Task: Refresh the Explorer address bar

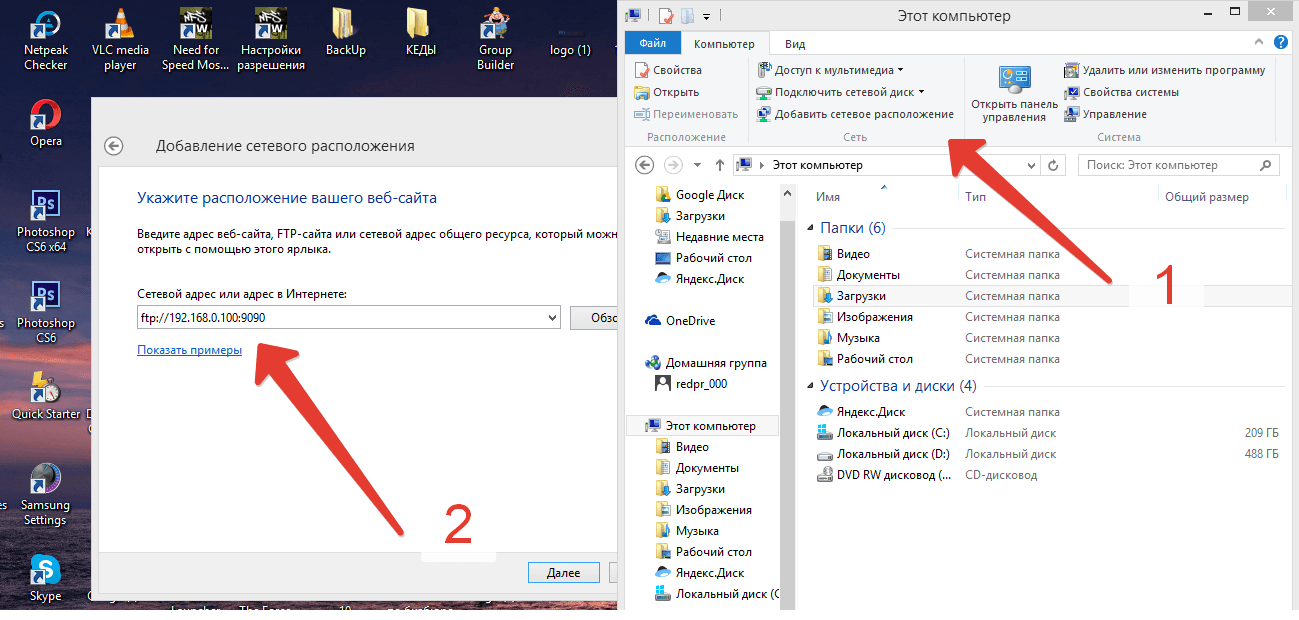Action: [x=1054, y=165]
